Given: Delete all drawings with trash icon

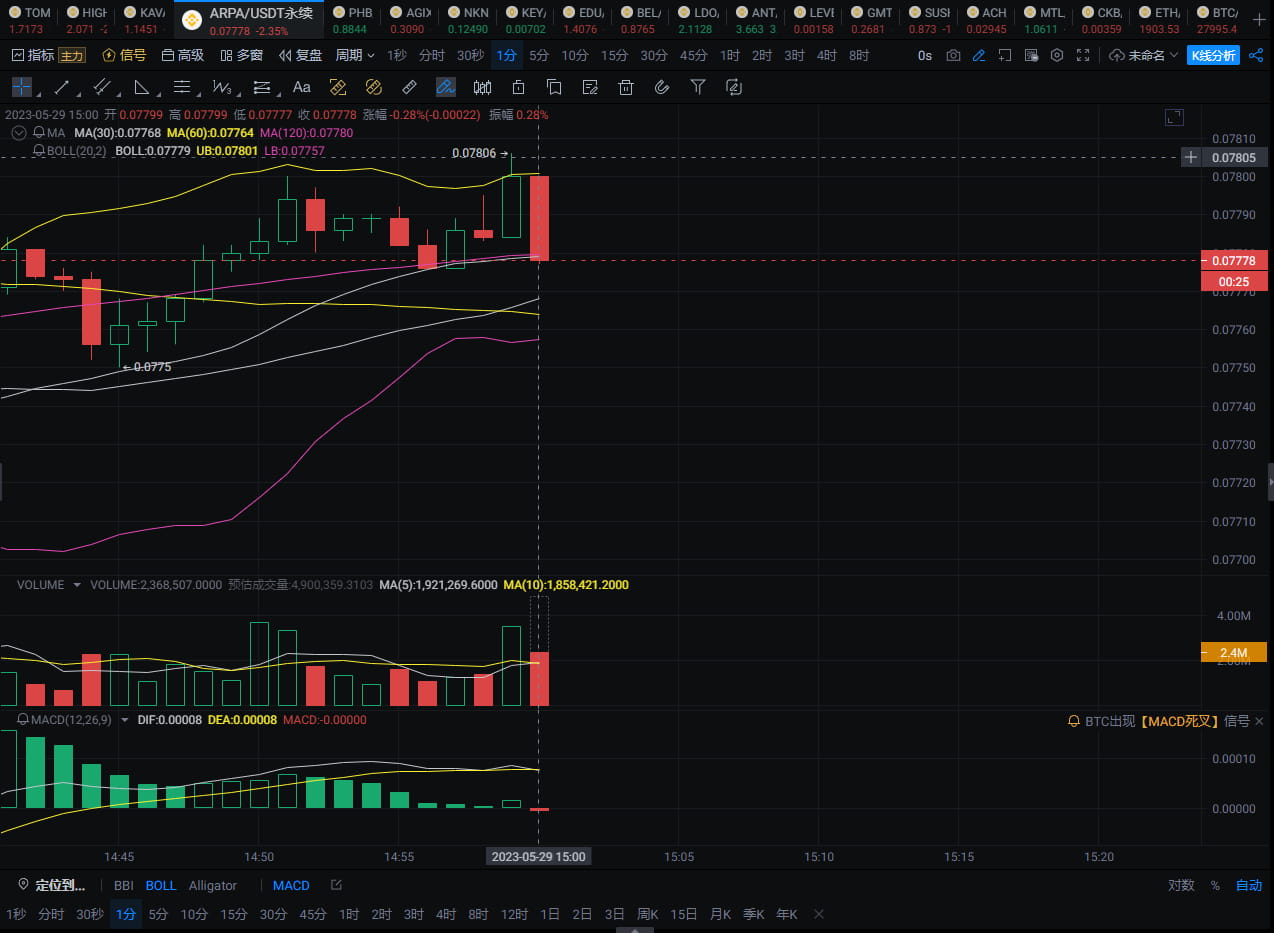Looking at the screenshot, I should pyautogui.click(x=625, y=87).
